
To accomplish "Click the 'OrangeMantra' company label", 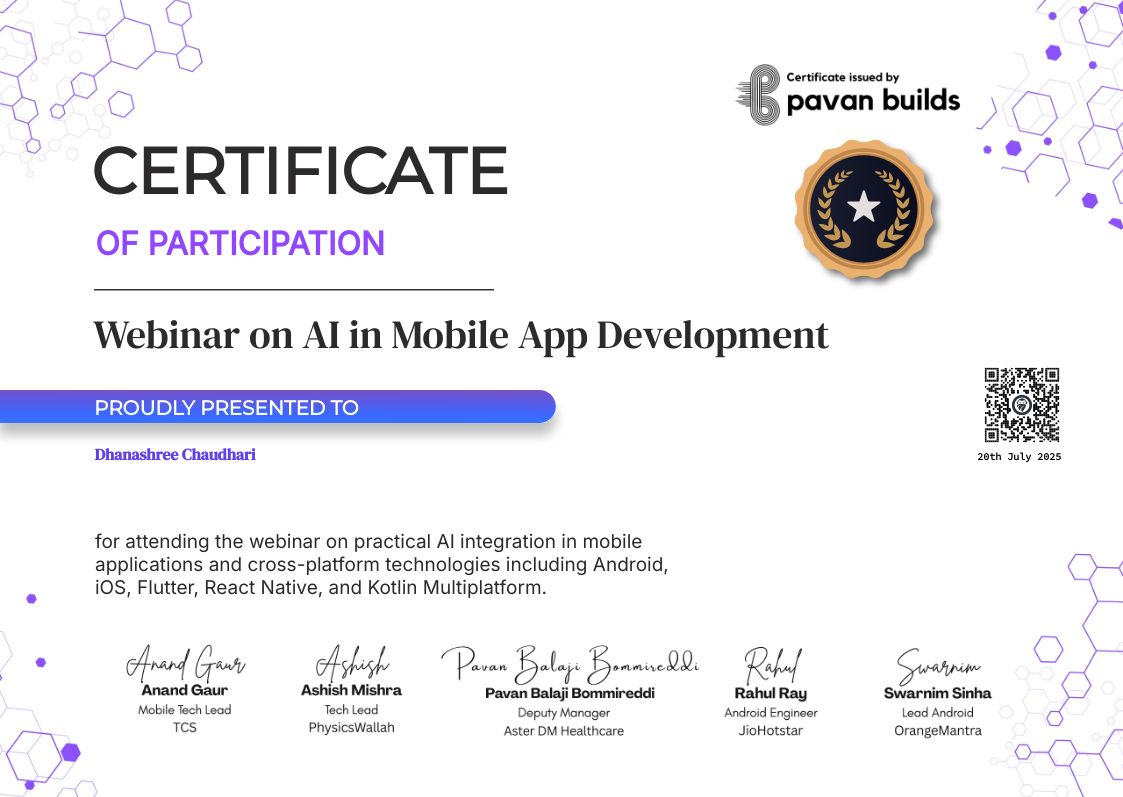I will [x=938, y=731].
